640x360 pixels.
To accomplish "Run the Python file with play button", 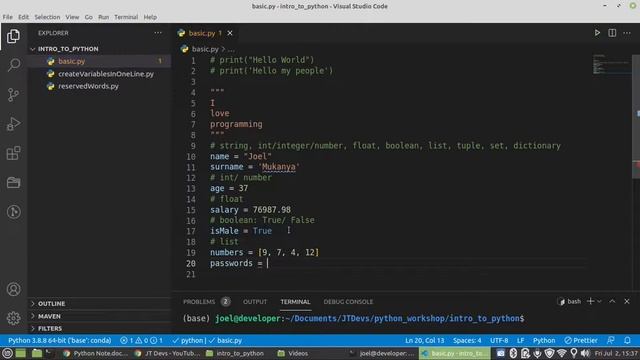I will point(597,33).
